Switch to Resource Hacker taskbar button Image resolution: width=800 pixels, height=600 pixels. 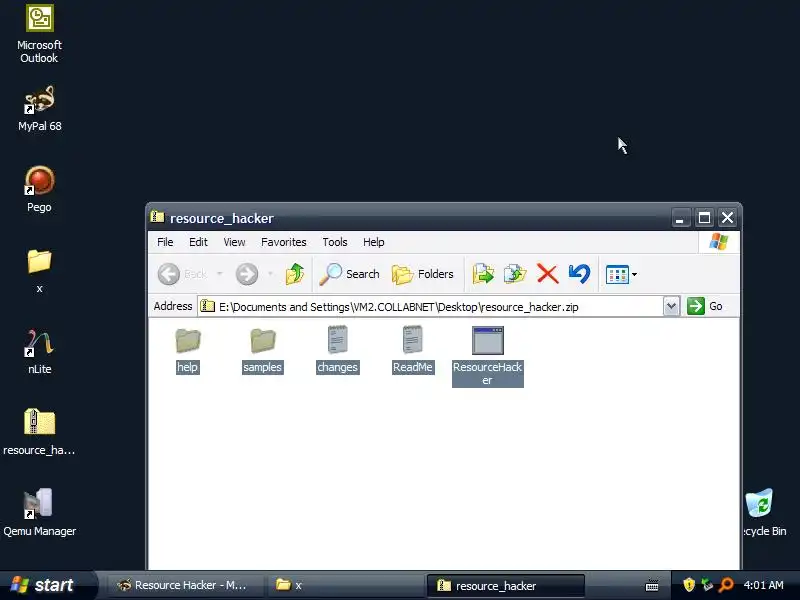(x=183, y=585)
